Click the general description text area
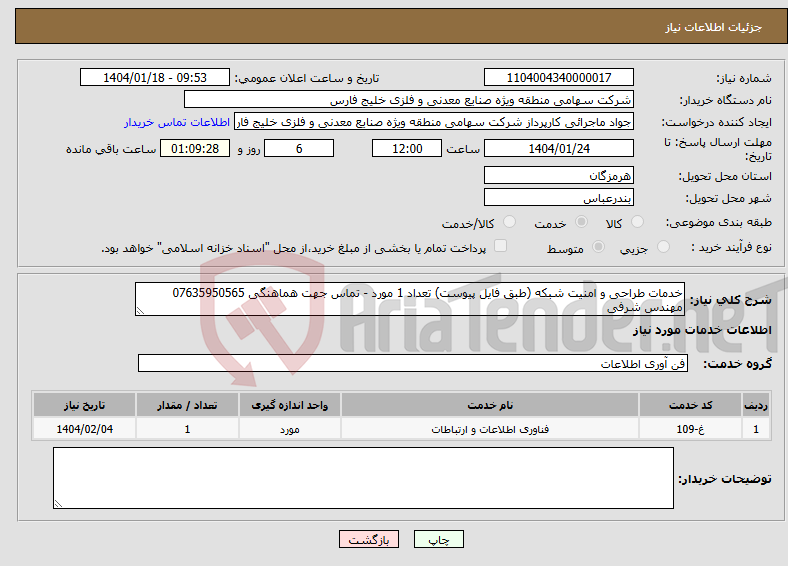 (410, 299)
